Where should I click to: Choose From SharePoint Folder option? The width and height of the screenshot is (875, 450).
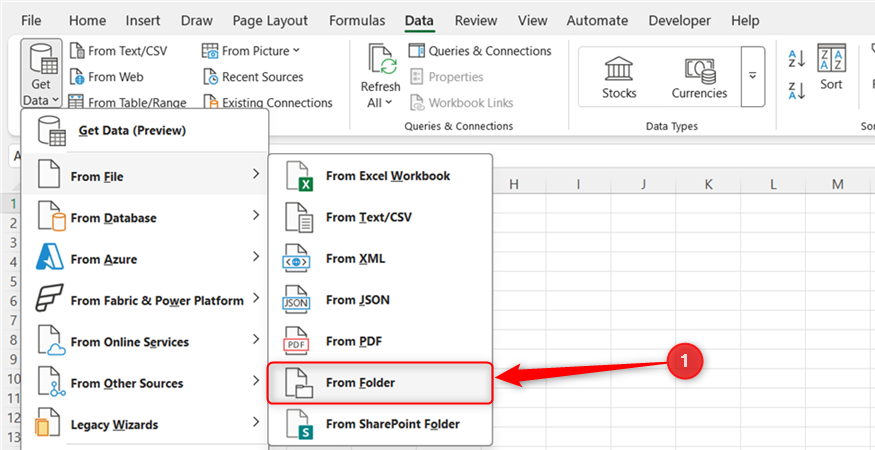coord(381,424)
